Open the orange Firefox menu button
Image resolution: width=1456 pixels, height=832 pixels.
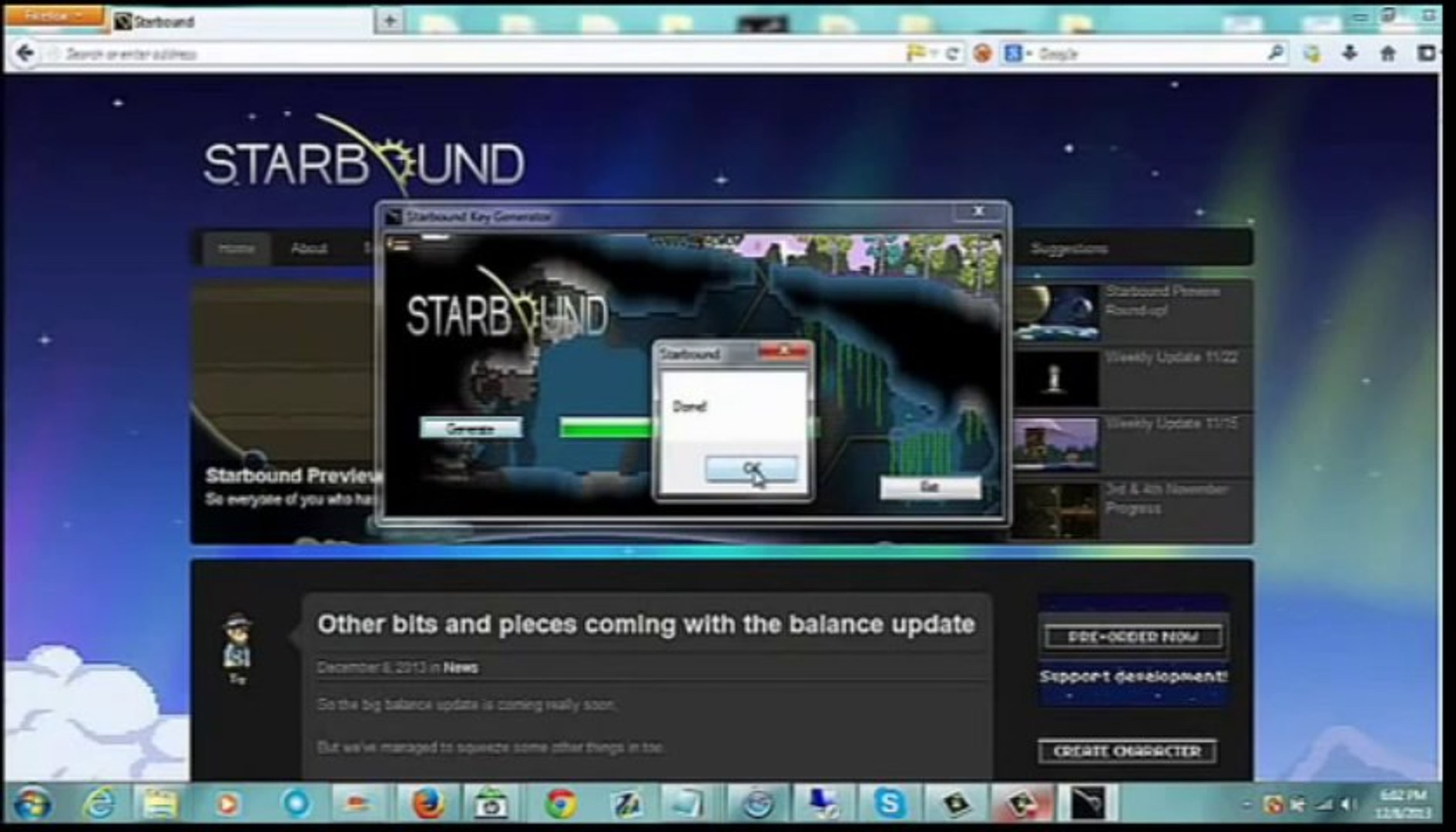coord(53,15)
